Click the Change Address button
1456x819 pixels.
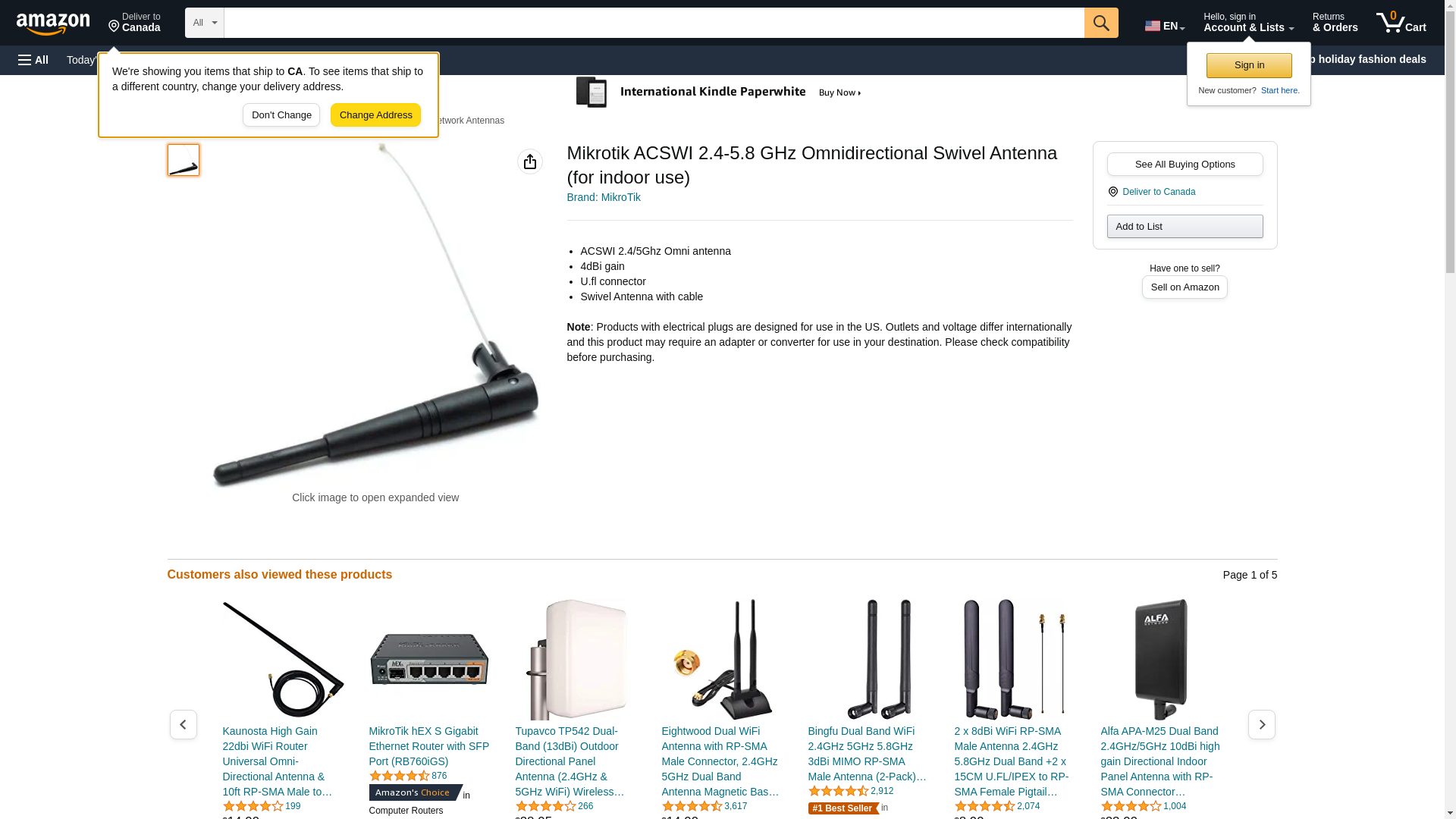click(x=375, y=115)
